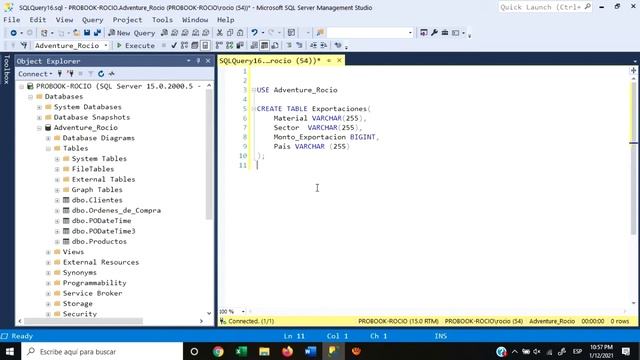The image size is (640, 360).
Task: Click the Execute button
Action: (136, 45)
